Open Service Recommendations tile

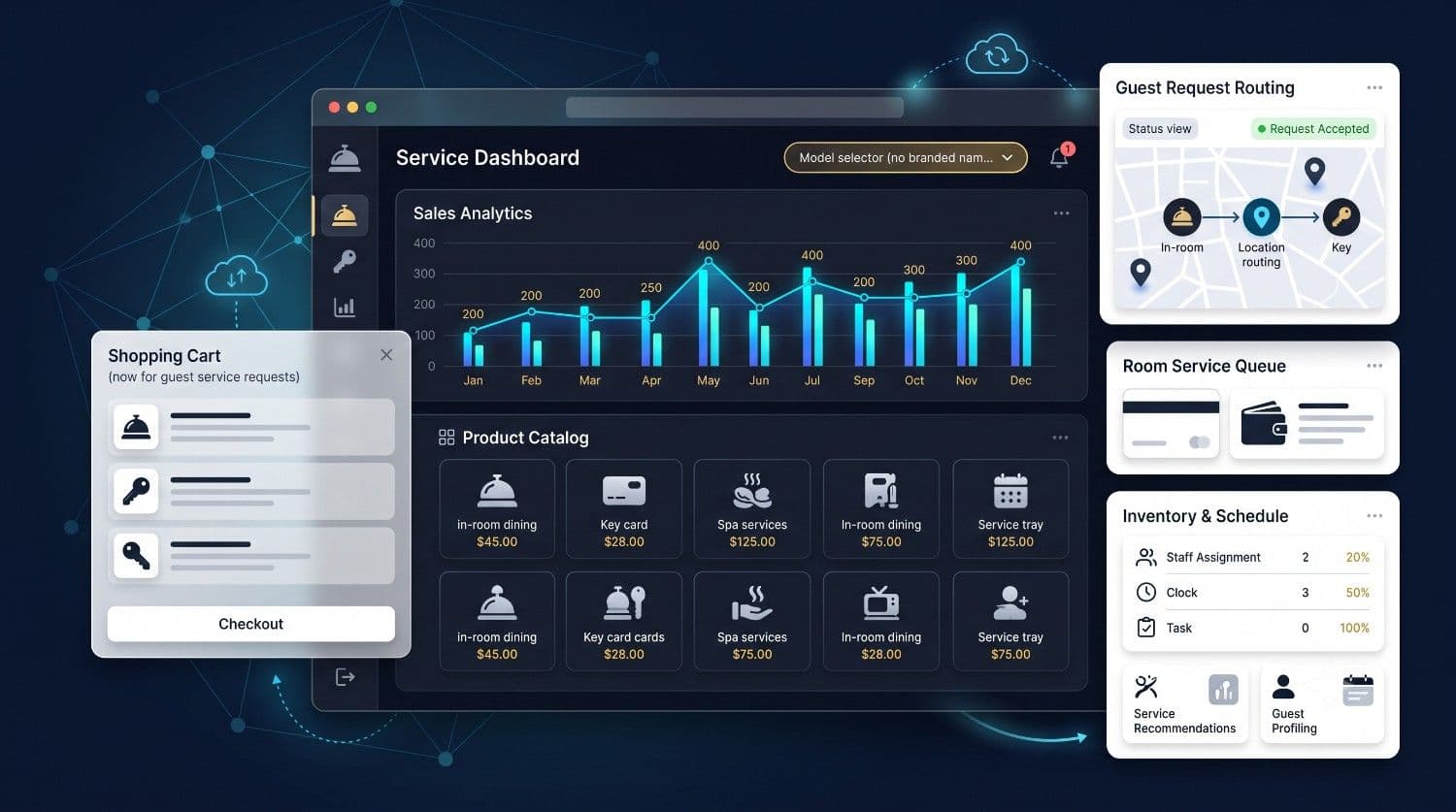point(1186,704)
